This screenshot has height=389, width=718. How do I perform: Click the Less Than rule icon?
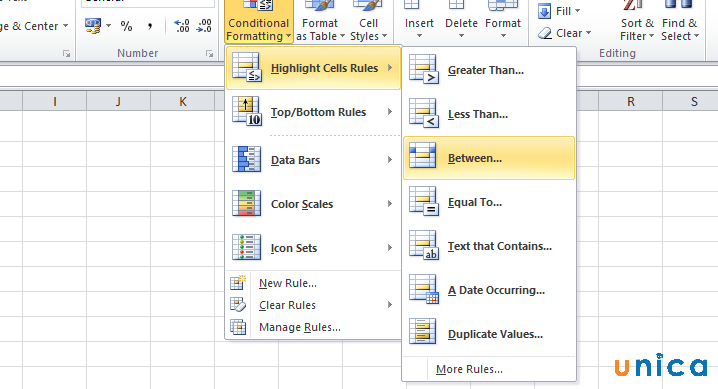424,113
